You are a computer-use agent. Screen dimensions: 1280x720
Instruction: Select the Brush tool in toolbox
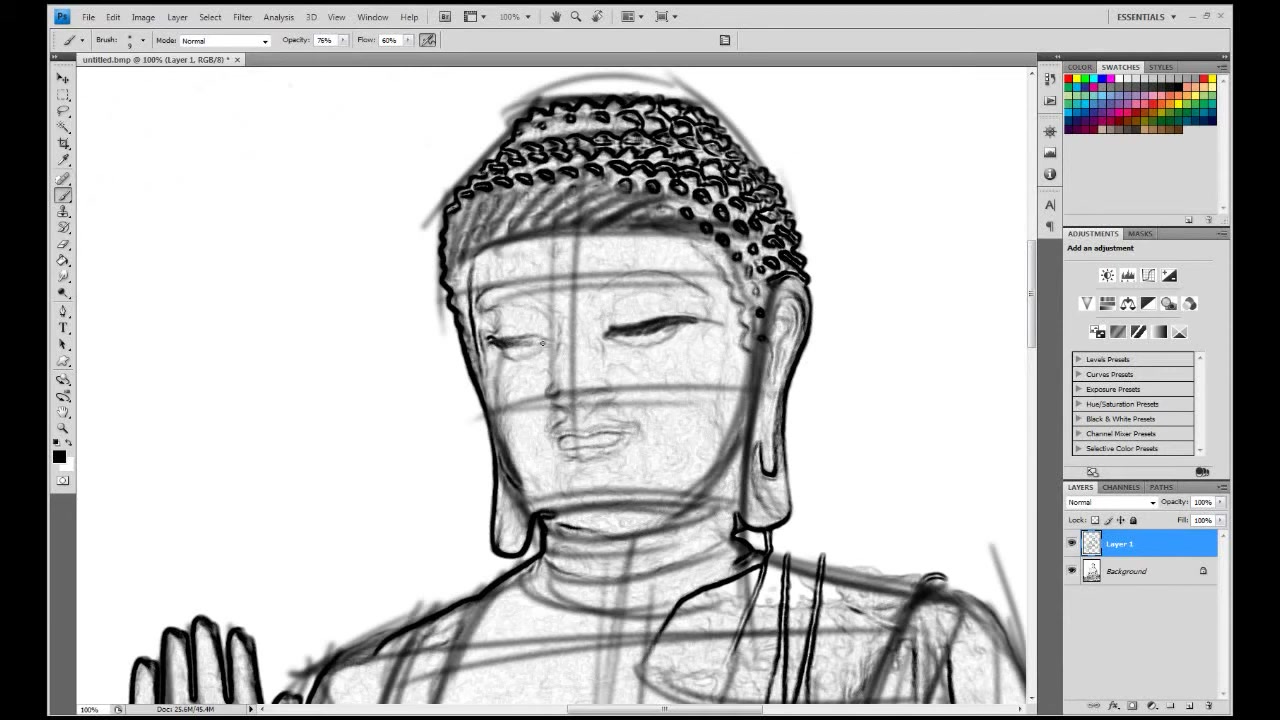pos(63,195)
